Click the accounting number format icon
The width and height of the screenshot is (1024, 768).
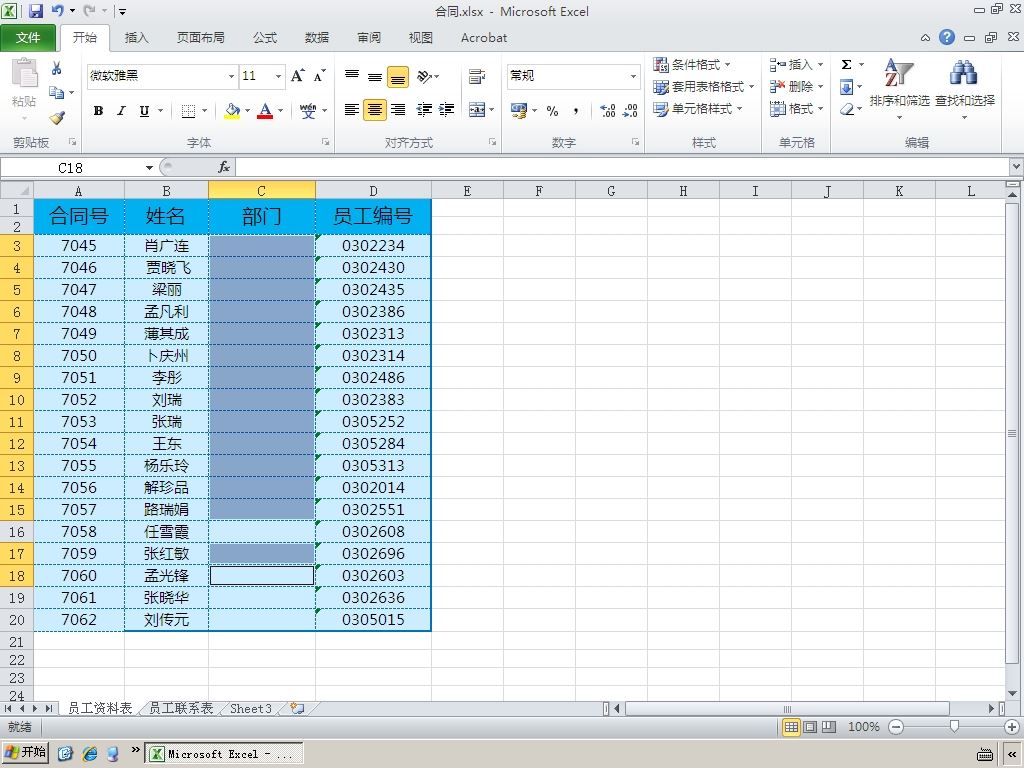[519, 110]
